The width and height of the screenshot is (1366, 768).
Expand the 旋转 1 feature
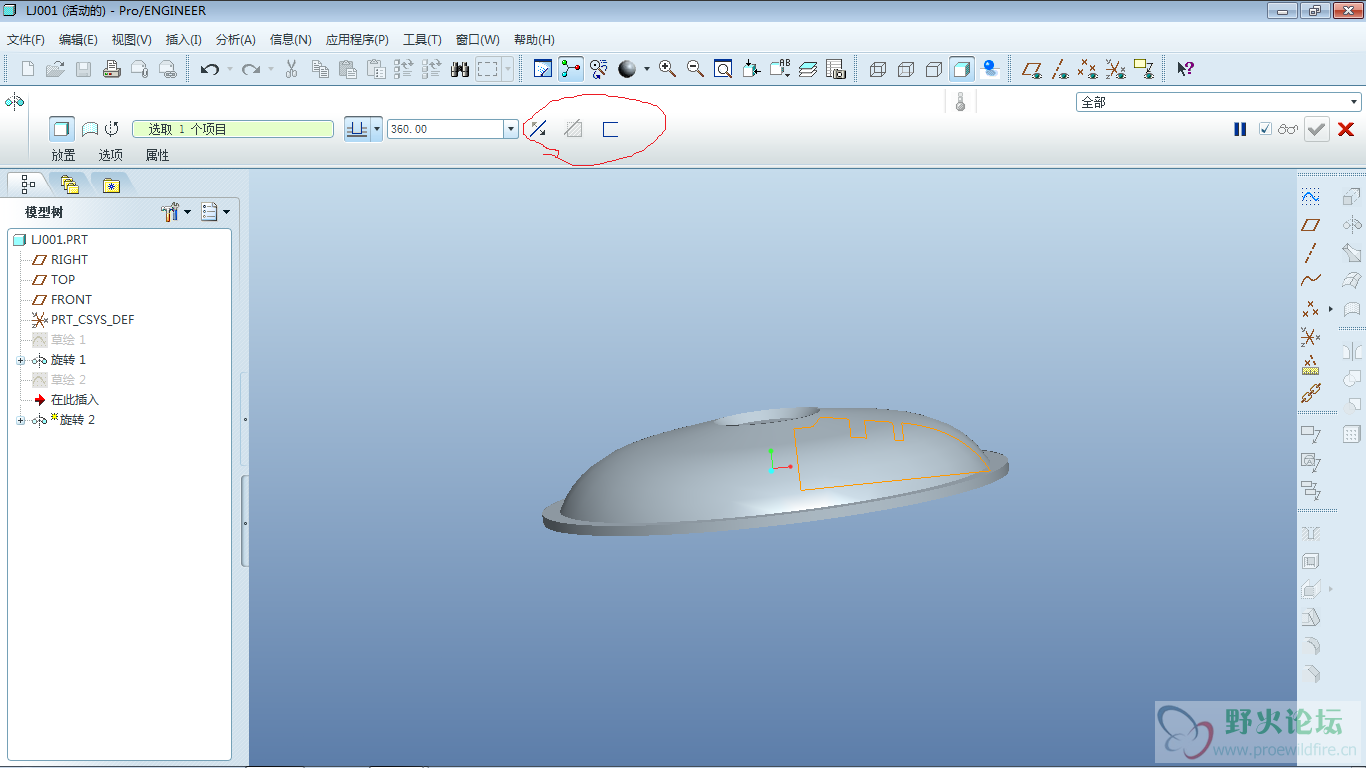click(x=20, y=360)
